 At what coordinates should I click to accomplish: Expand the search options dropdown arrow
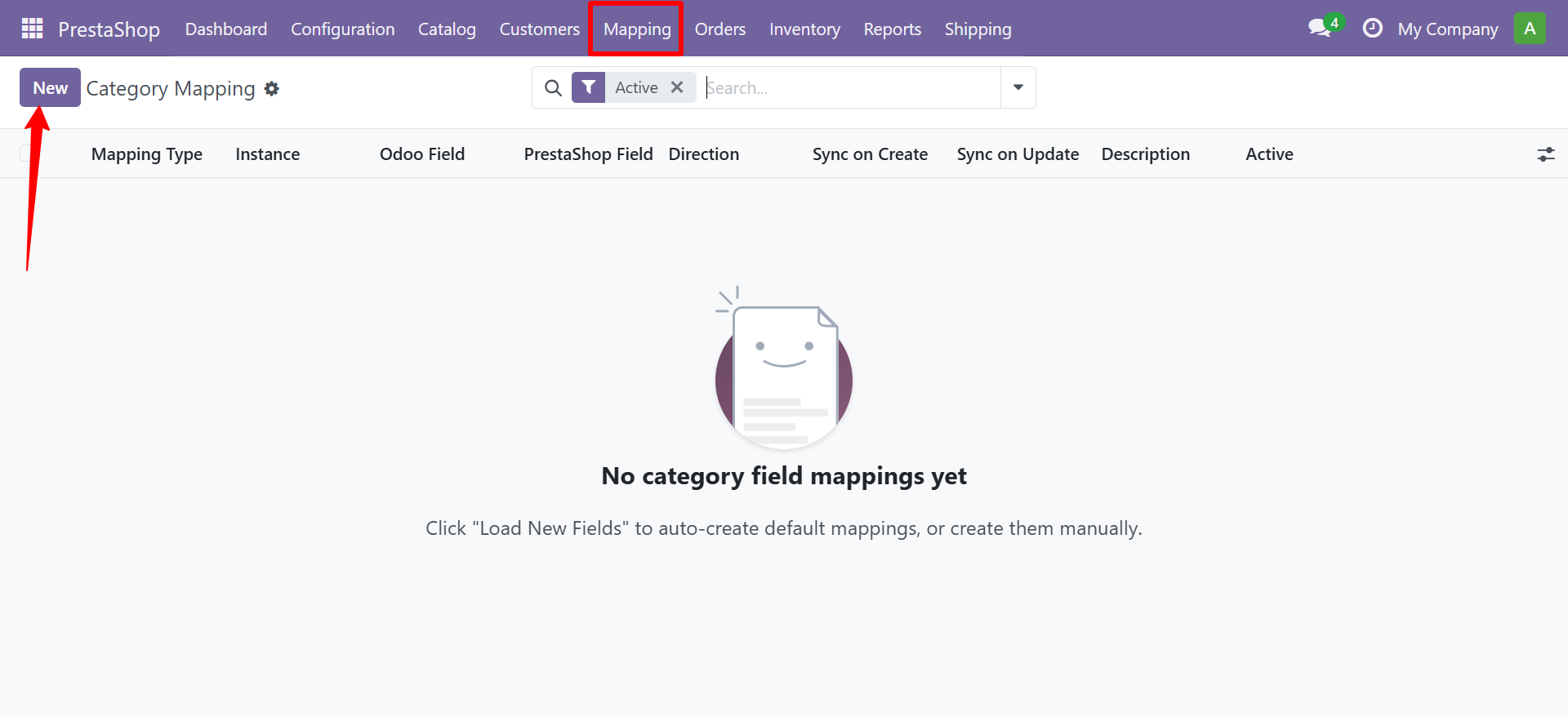click(x=1018, y=87)
